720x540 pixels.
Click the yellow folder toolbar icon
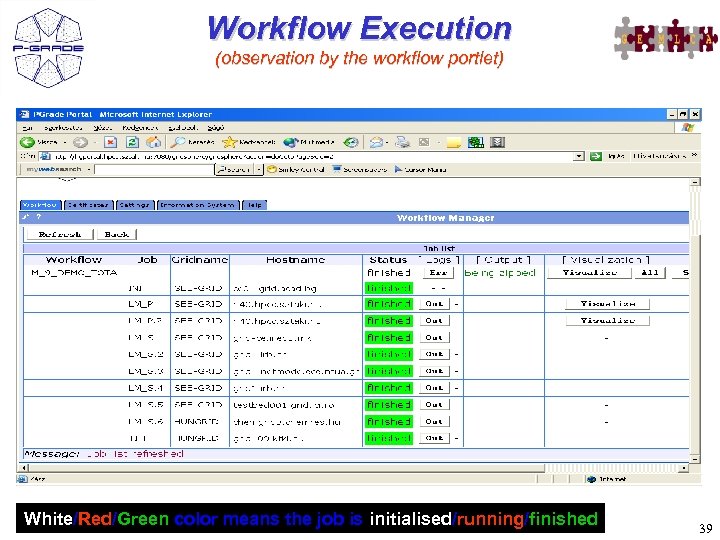point(453,143)
